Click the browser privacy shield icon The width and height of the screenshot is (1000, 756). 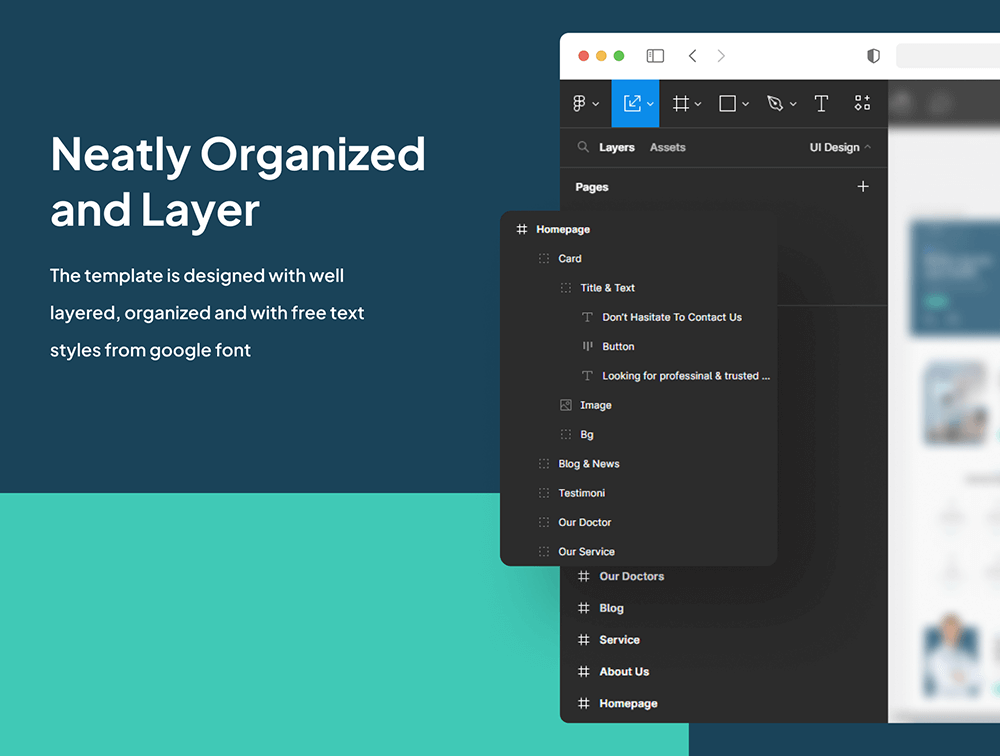[x=873, y=56]
